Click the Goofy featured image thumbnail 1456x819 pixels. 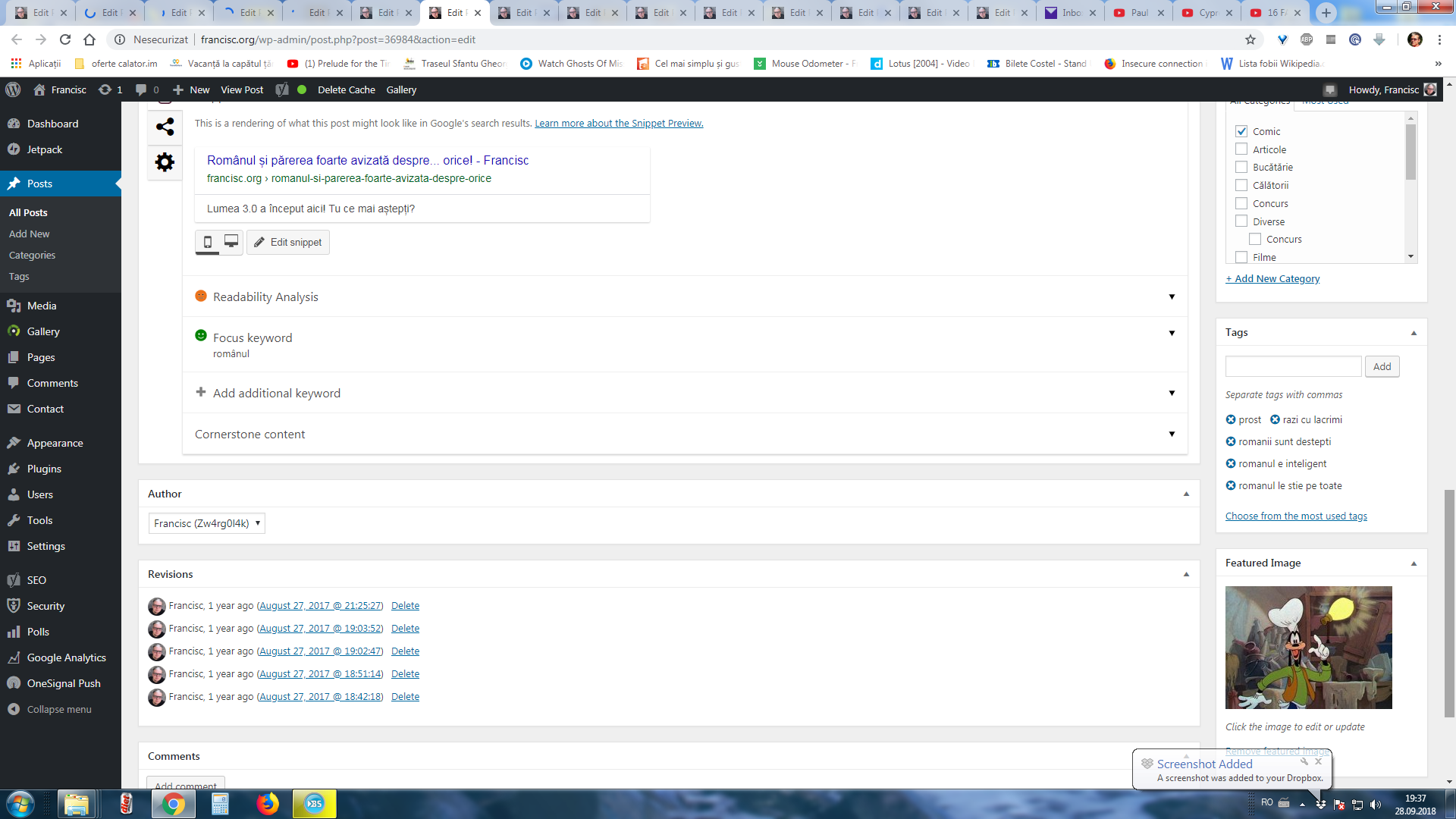coord(1308,647)
